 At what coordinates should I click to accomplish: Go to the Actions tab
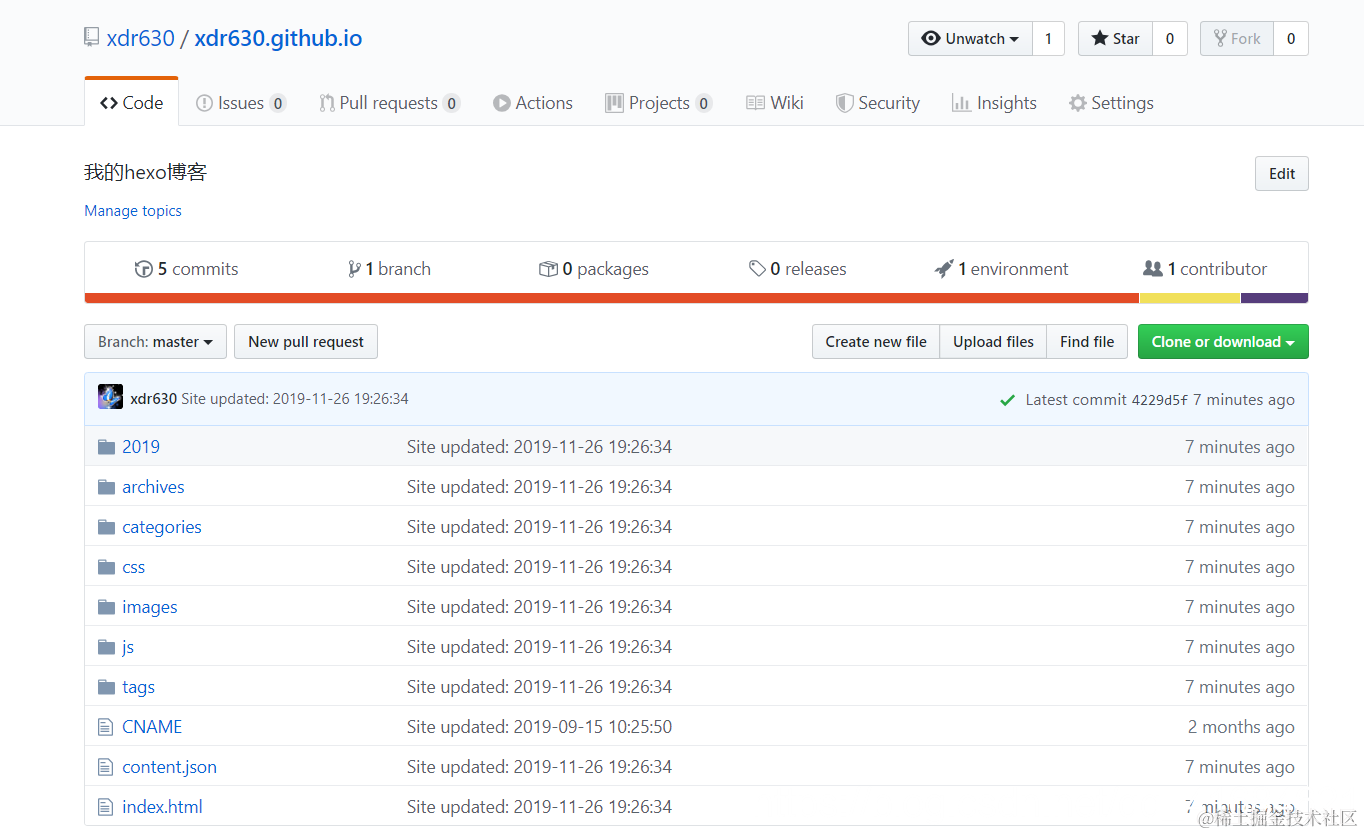coord(533,103)
